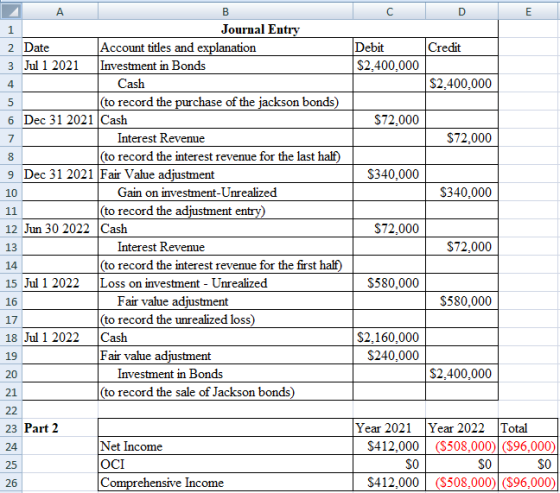Screen dimensions: 560x493
Task: Select credit $580,000 in row 16
Action: [462, 301]
